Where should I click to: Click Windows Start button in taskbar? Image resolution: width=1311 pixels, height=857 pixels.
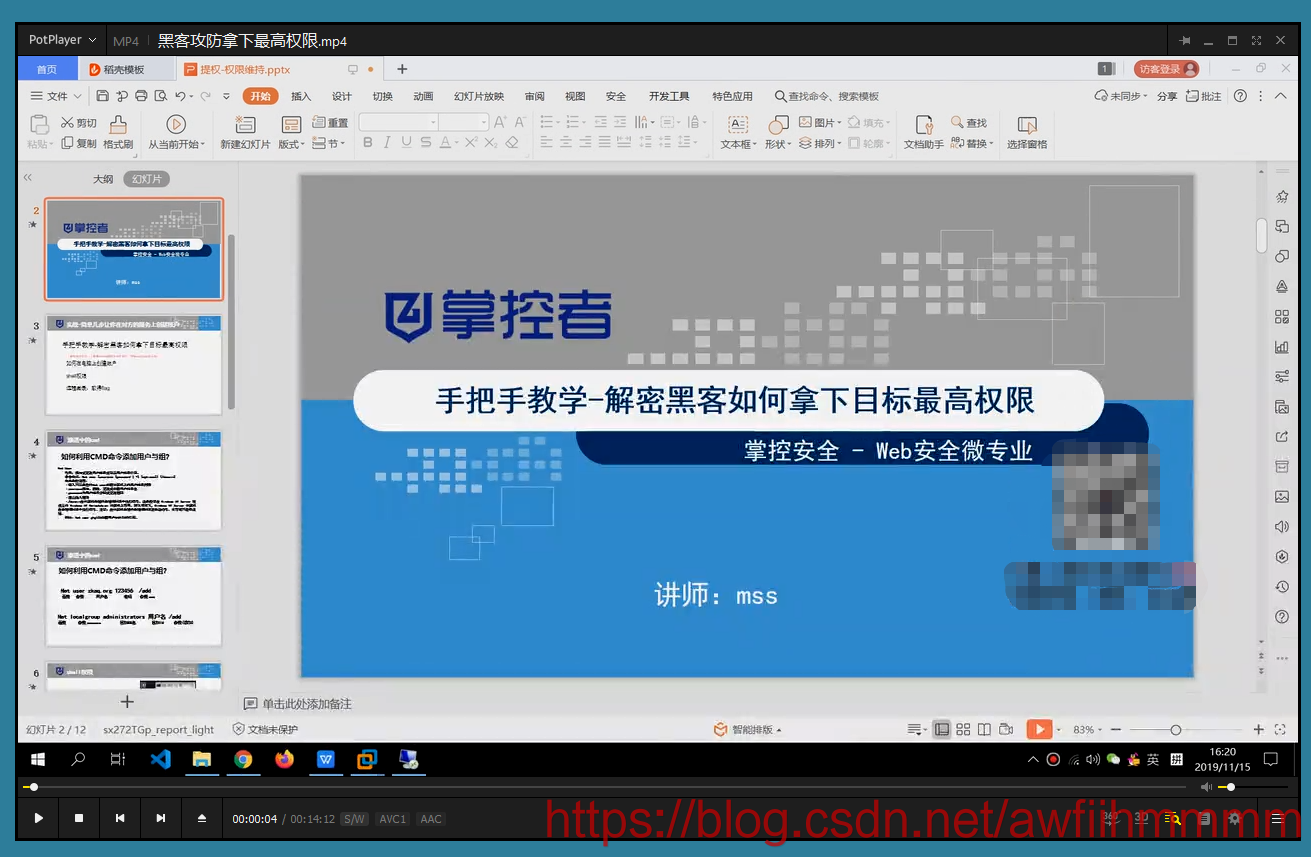click(x=37, y=760)
